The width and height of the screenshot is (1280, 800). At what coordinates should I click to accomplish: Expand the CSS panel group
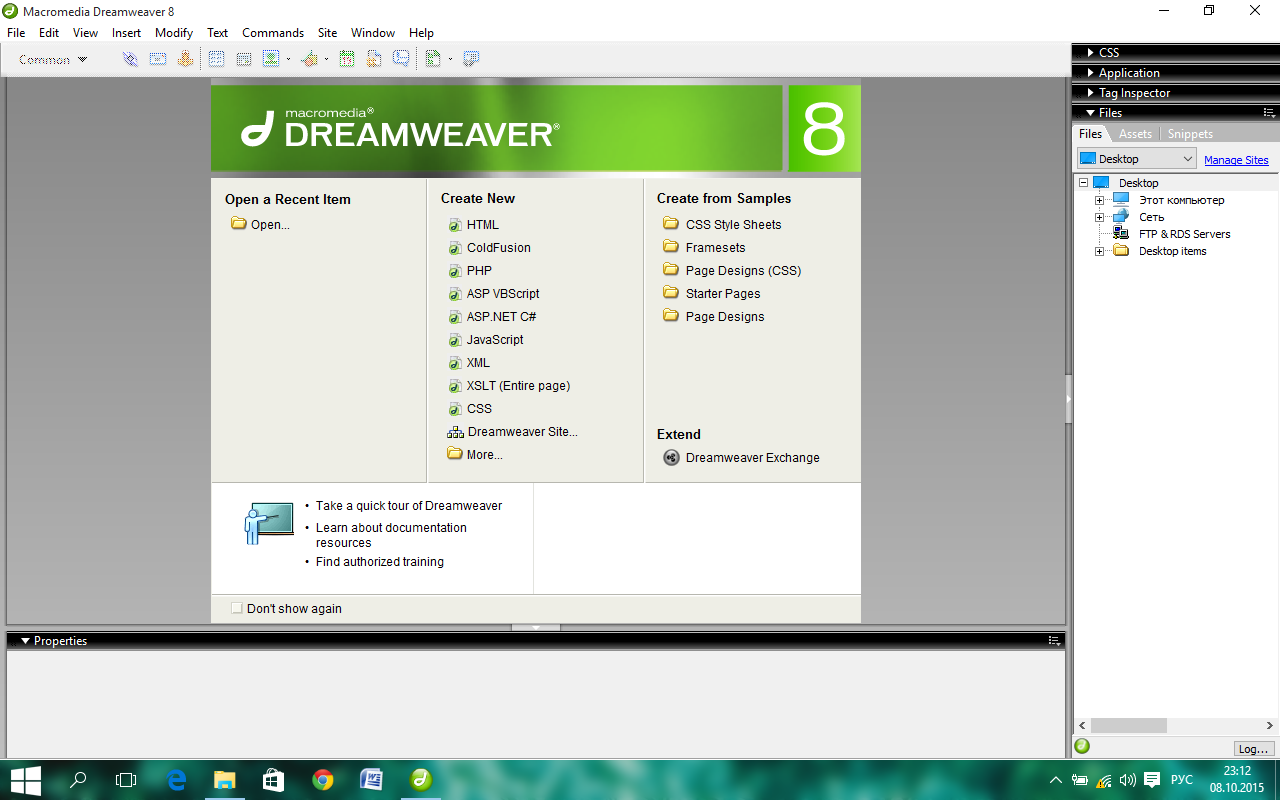click(1090, 52)
